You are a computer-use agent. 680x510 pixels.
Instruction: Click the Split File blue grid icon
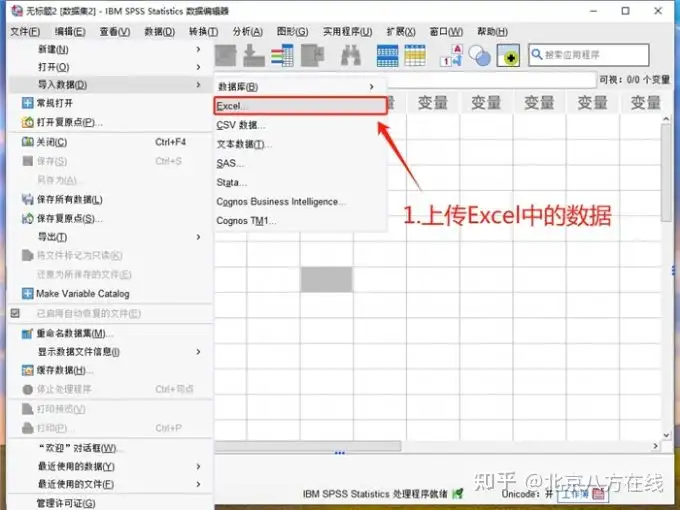[x=387, y=56]
